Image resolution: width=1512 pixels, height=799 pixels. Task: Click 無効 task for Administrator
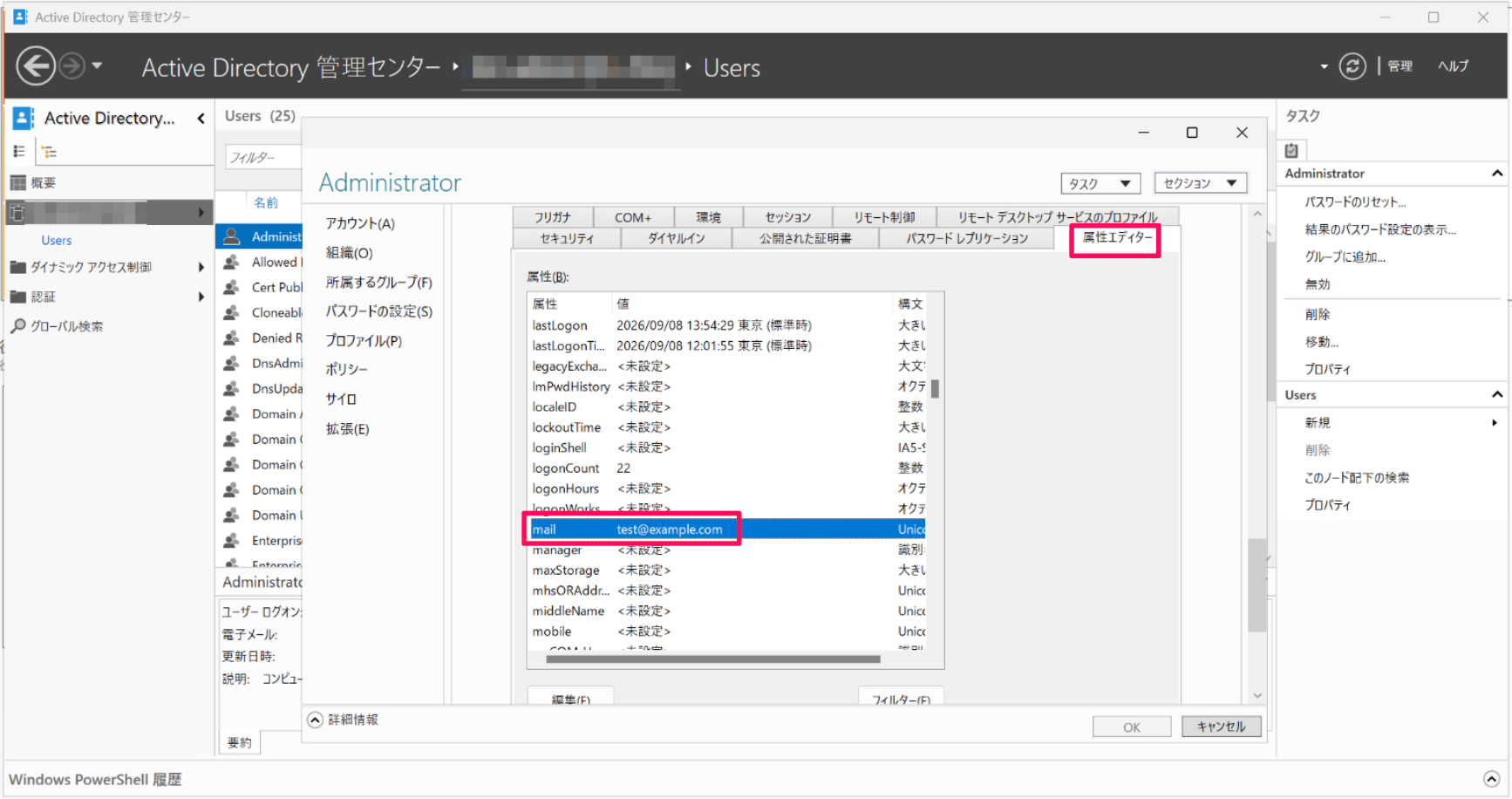coord(1318,284)
